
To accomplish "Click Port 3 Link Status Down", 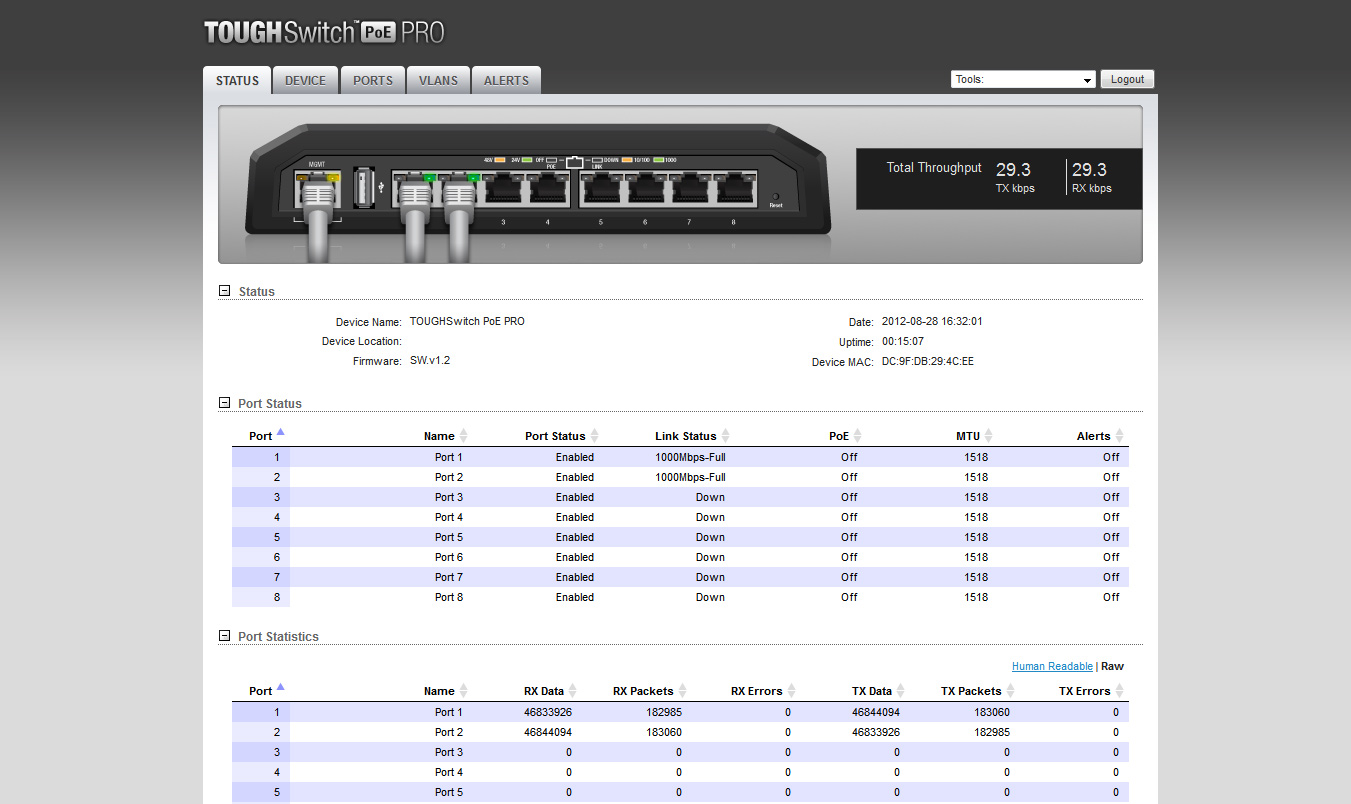I will click(710, 497).
